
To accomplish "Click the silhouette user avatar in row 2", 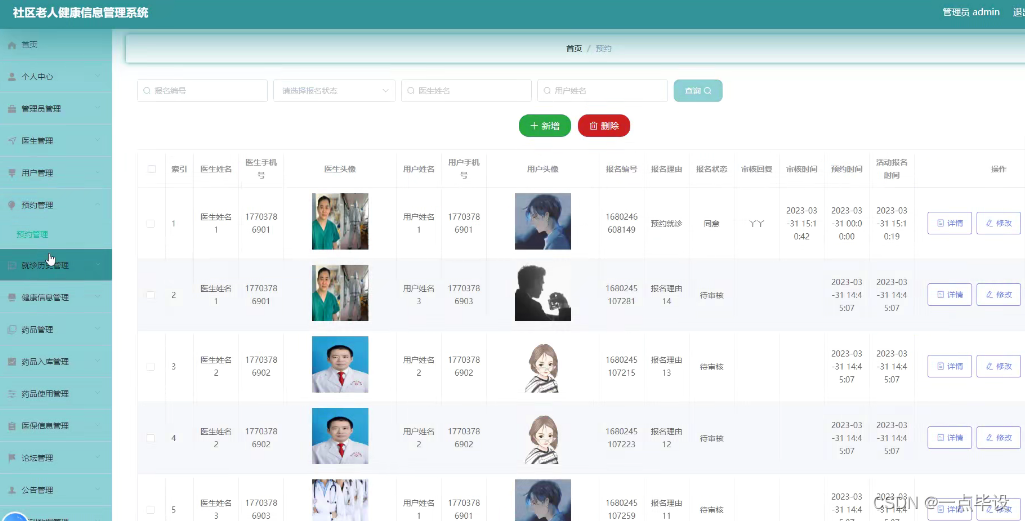I will tap(543, 293).
